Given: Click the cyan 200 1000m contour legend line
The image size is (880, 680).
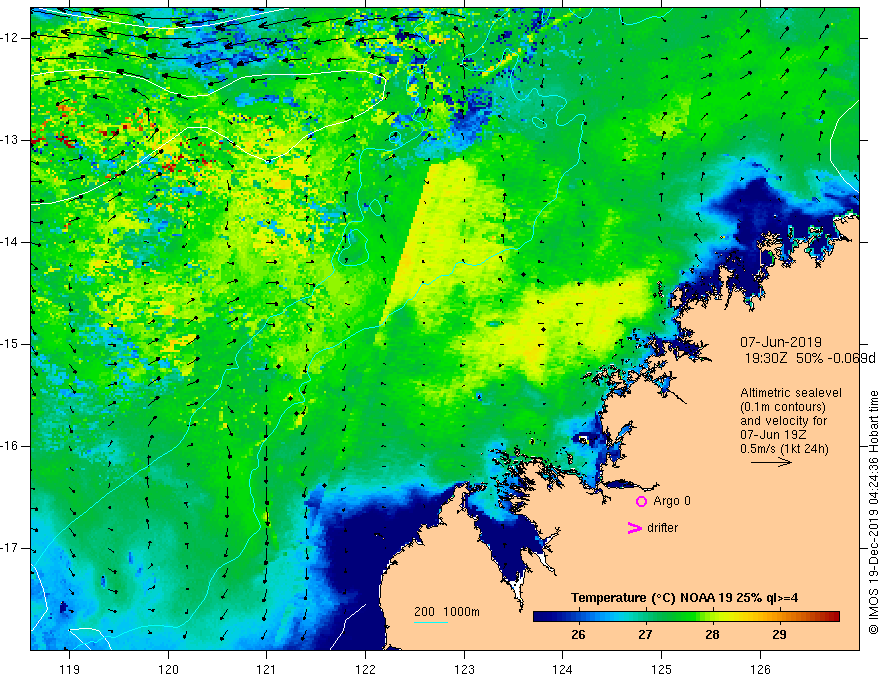Looking at the screenshot, I should click(x=431, y=622).
